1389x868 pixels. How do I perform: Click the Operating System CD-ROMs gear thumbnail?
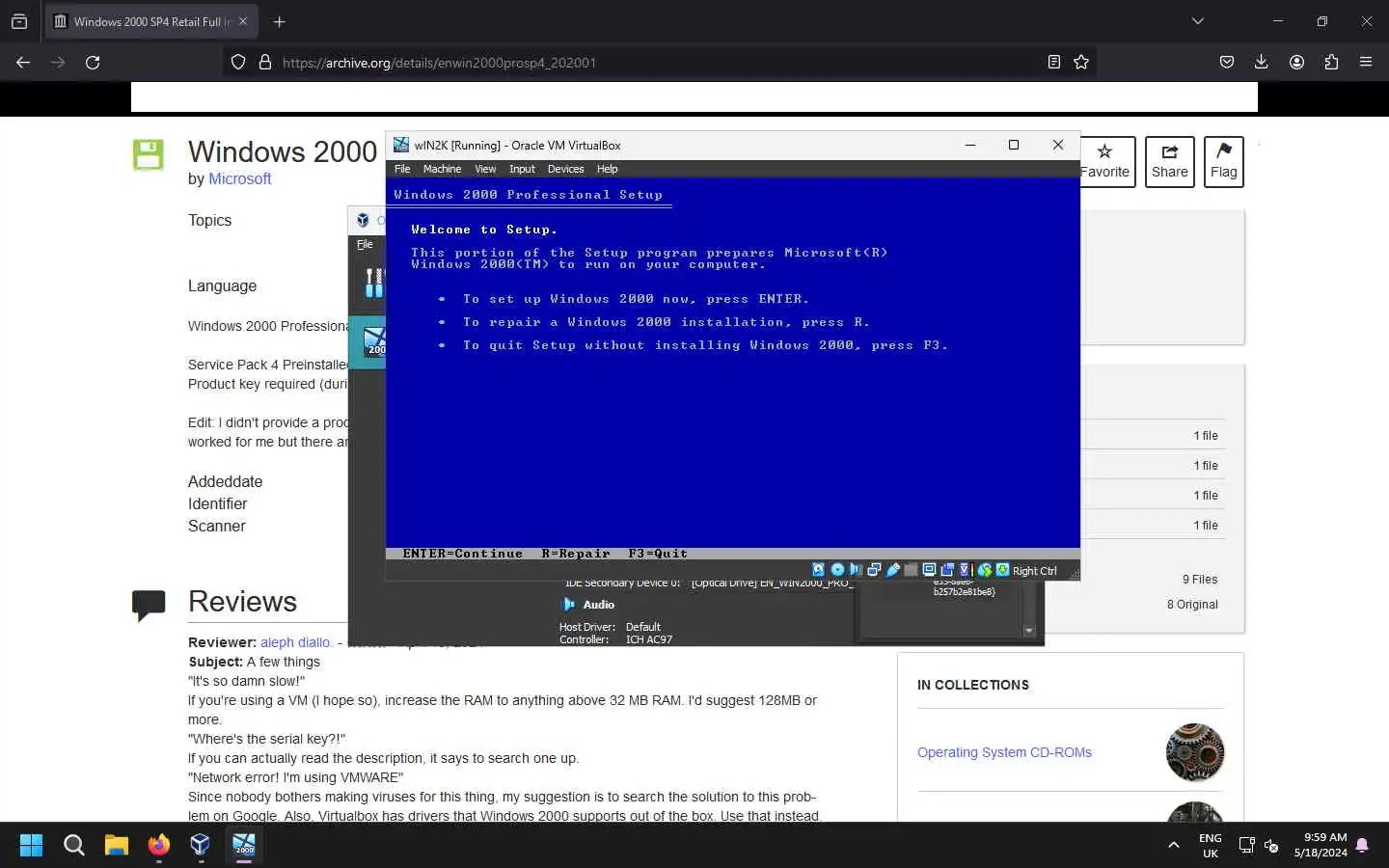pos(1195,752)
